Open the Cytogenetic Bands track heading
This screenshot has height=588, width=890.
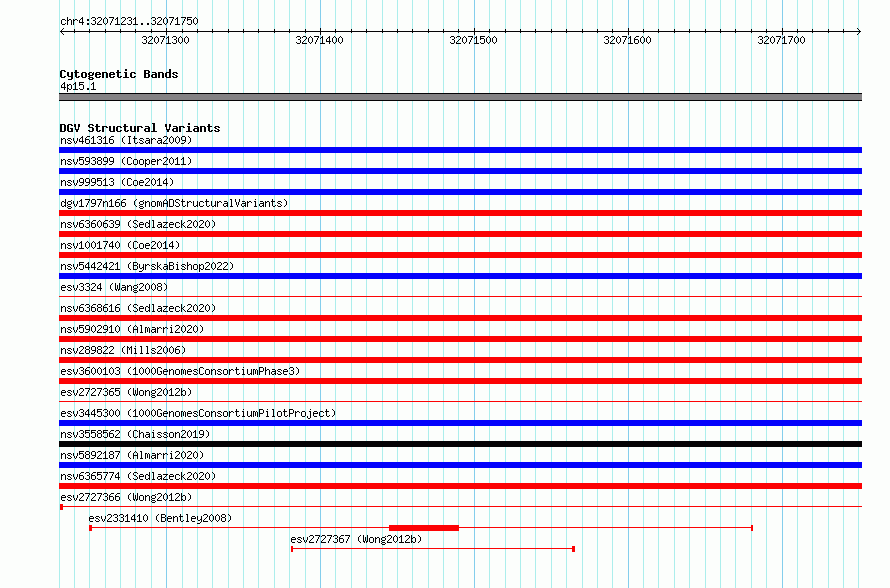[x=119, y=74]
